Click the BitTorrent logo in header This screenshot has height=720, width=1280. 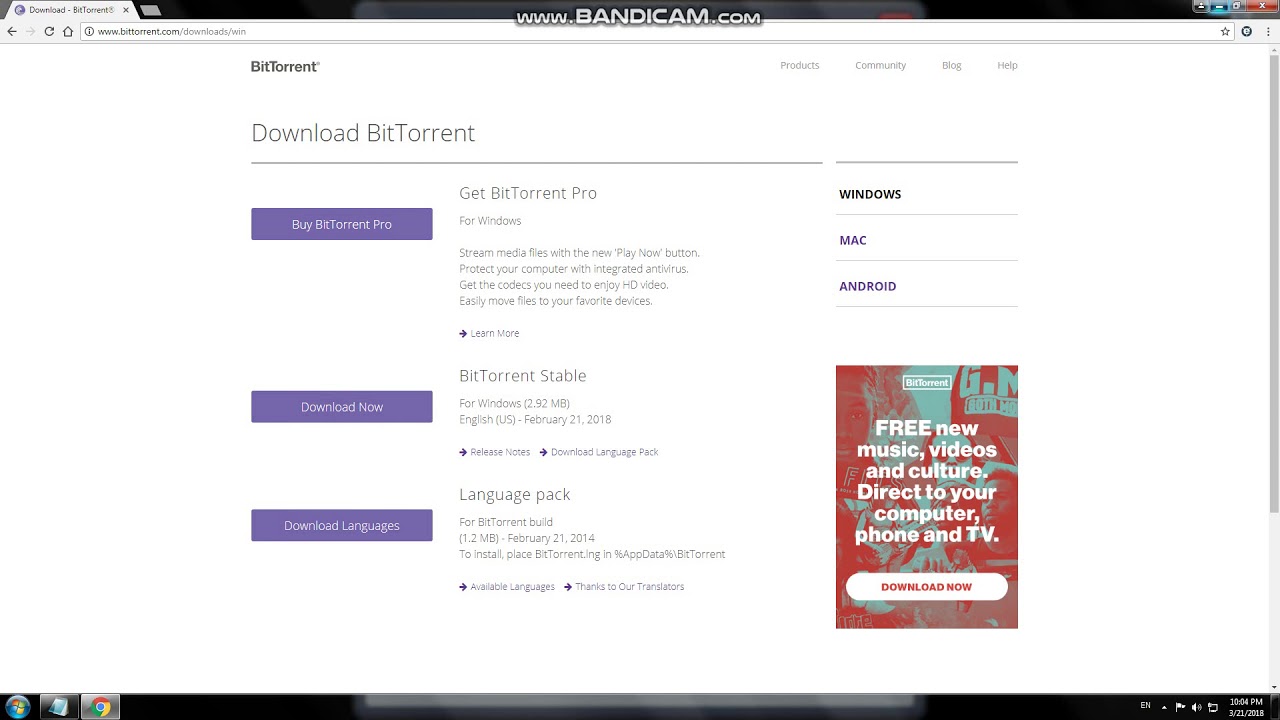[x=285, y=66]
